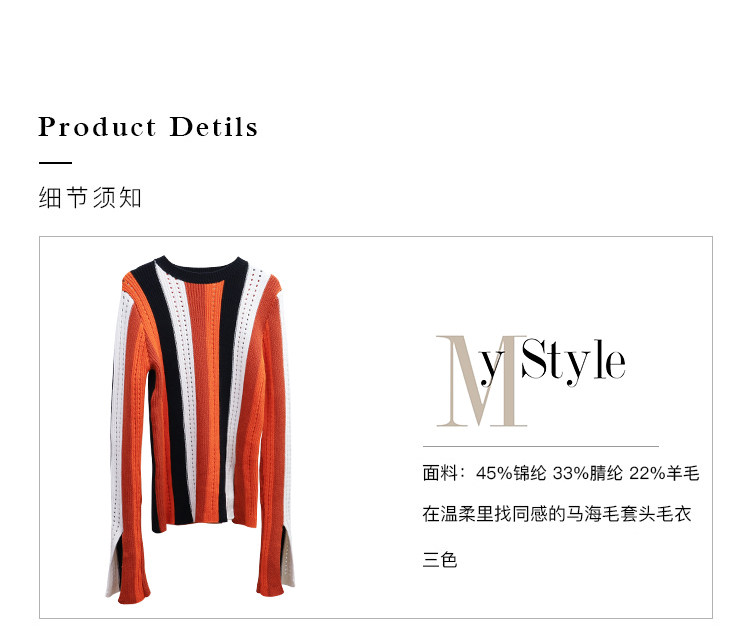Click the 45%锦纶 fabric text
This screenshot has height=642, width=750.
point(511,473)
